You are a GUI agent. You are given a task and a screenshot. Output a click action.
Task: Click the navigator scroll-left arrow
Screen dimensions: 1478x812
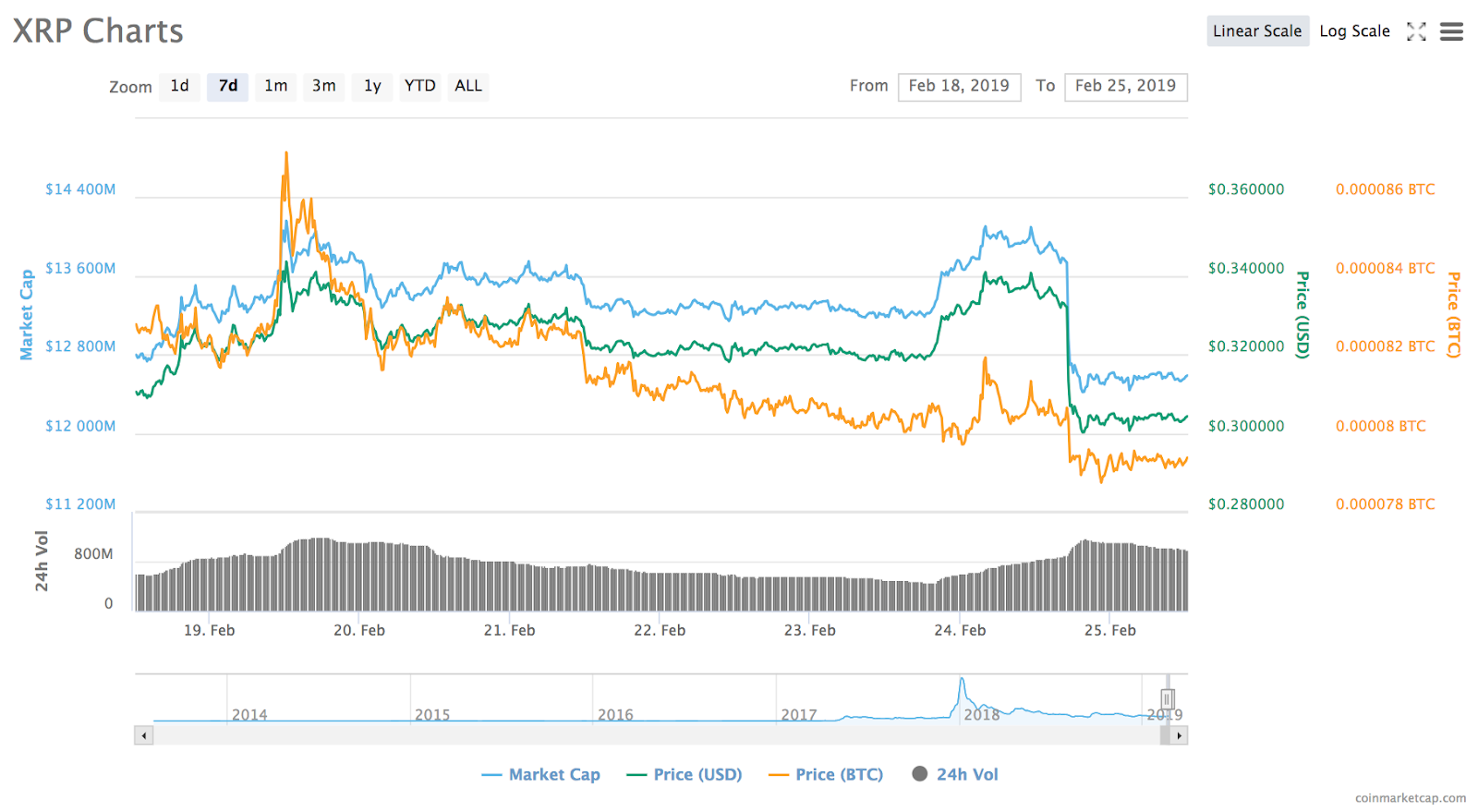coord(143,735)
